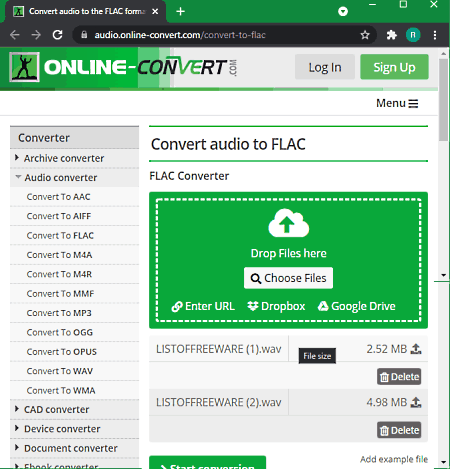Viewport: 450px width, 469px height.
Task: Click the Log In button
Action: [325, 67]
